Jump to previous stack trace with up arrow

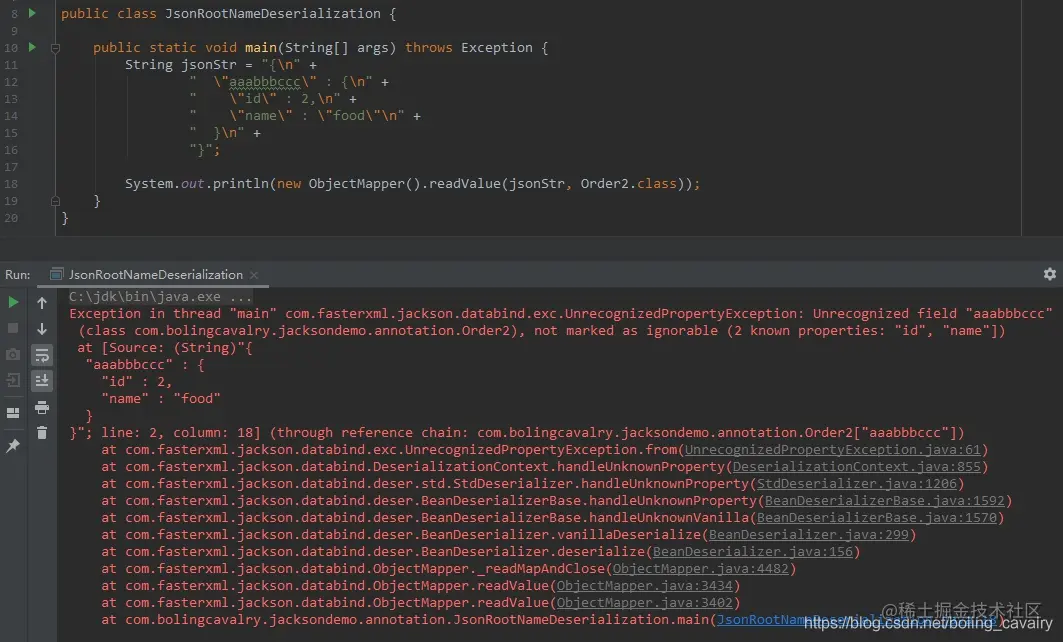click(x=42, y=302)
